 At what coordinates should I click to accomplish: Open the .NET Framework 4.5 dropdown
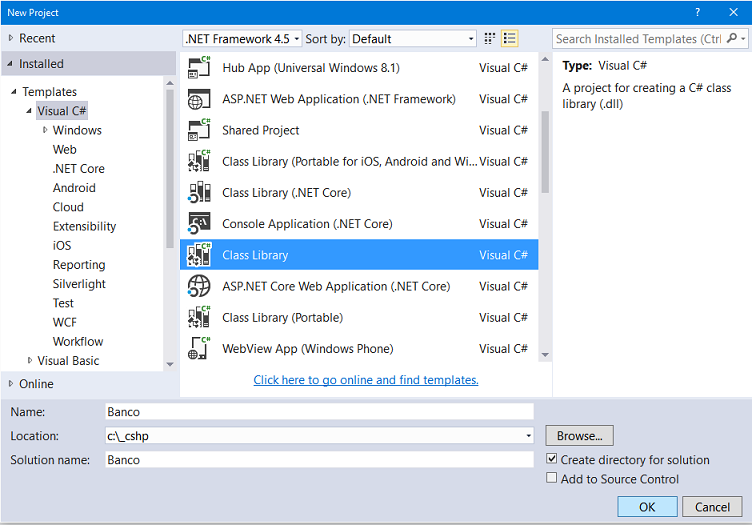242,38
